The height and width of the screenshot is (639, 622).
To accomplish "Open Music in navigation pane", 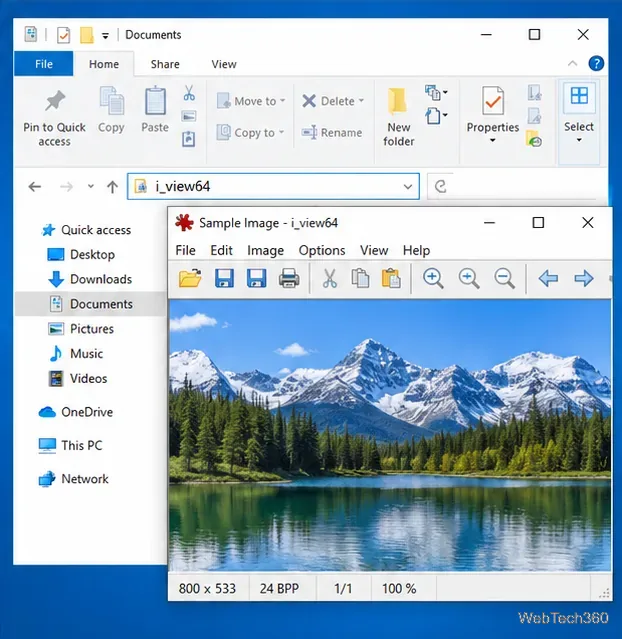I will click(75, 353).
